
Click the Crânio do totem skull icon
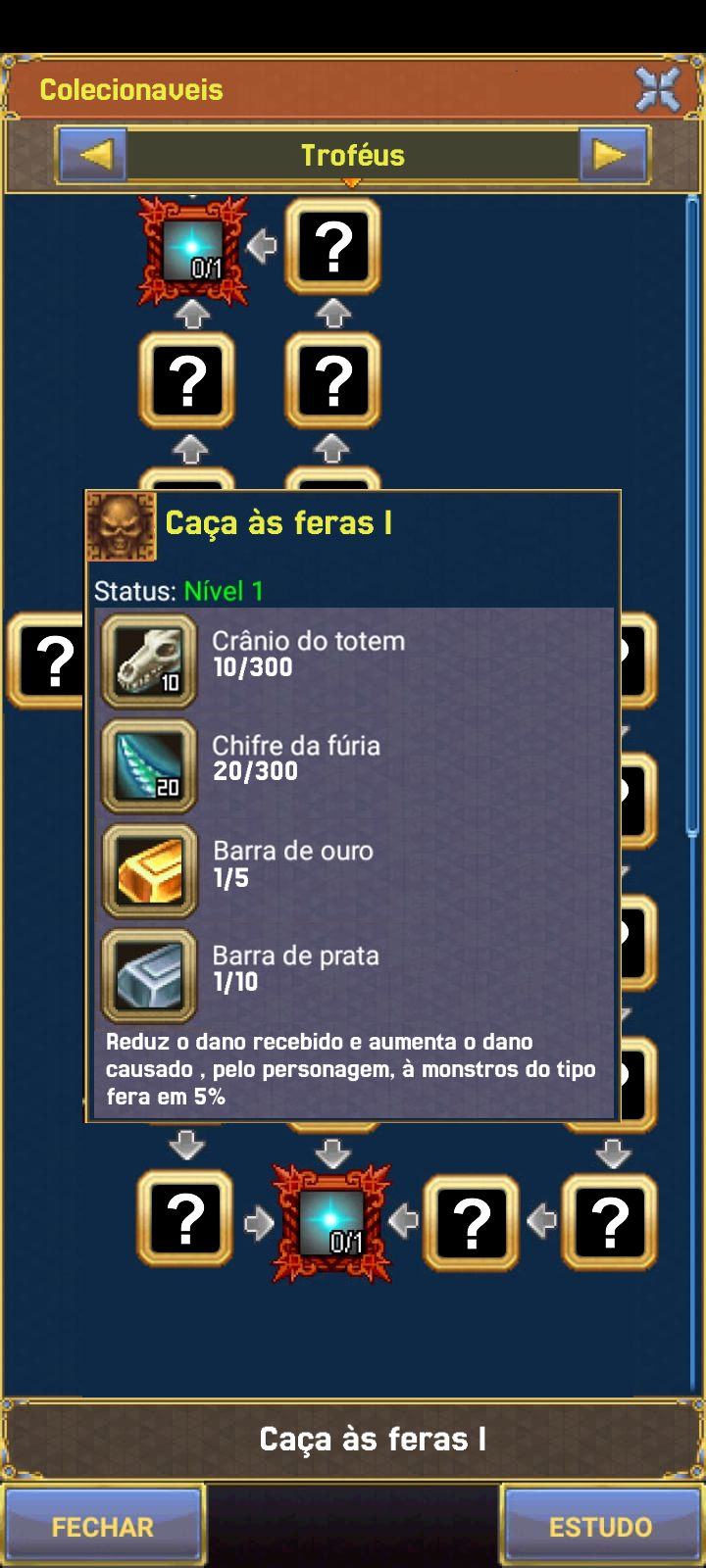(x=149, y=661)
